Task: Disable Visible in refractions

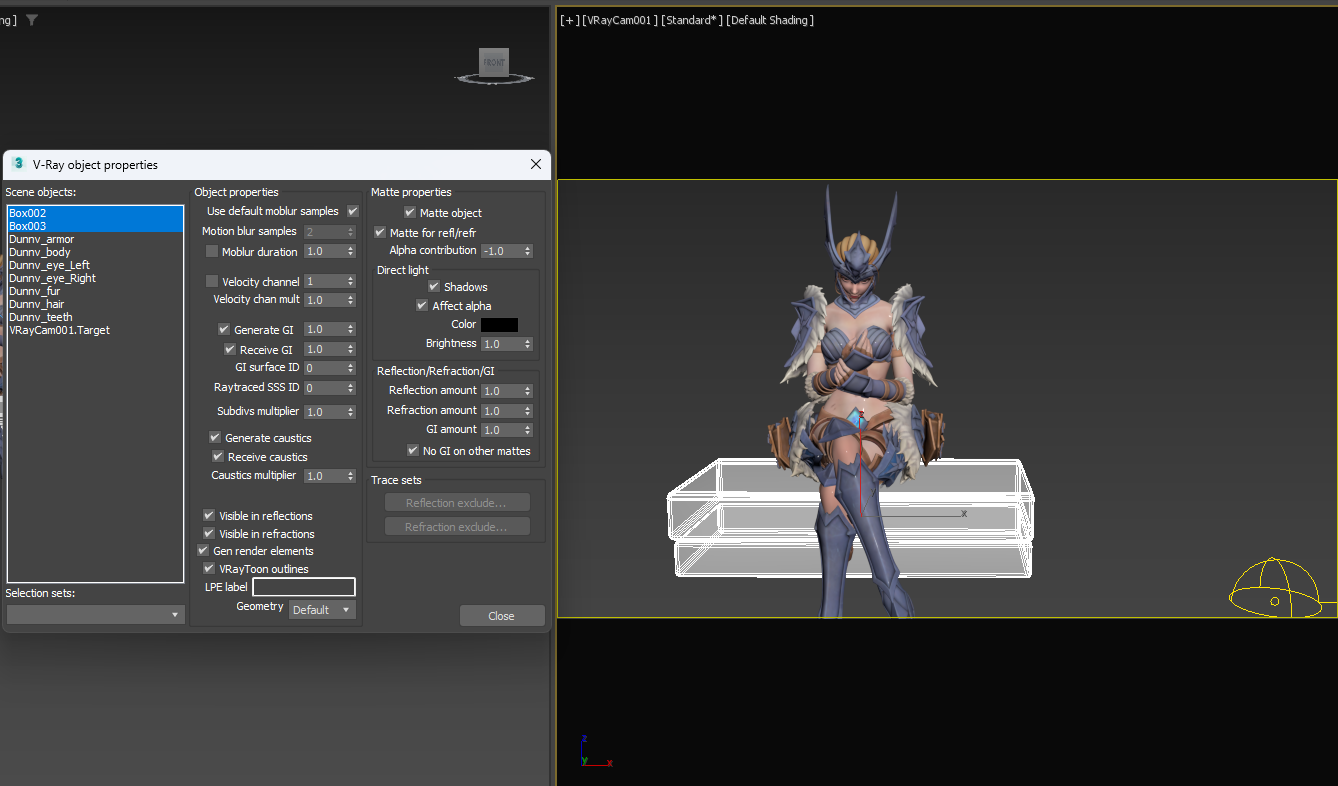Action: [209, 534]
